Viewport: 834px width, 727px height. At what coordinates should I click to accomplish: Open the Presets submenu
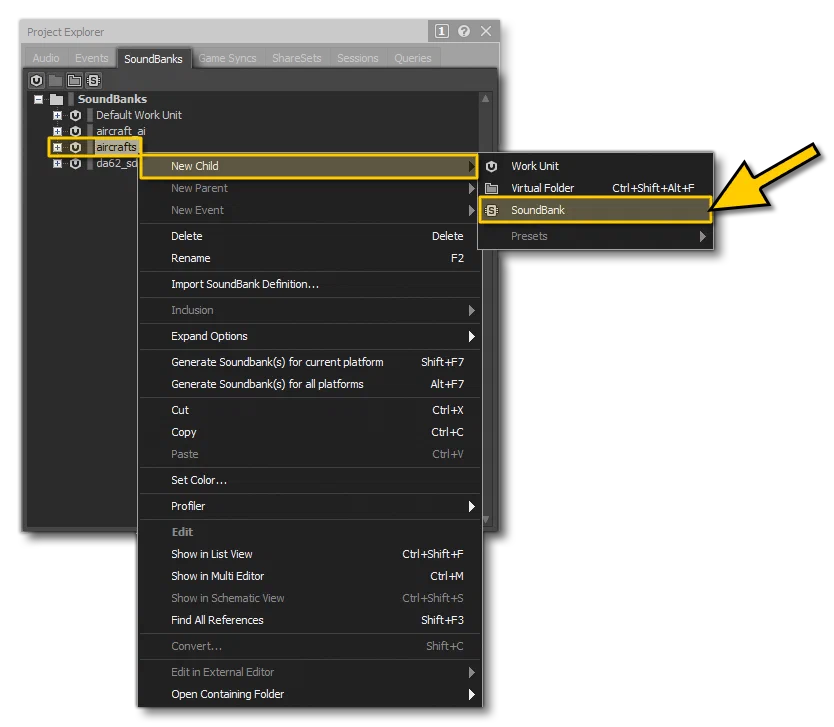tap(595, 236)
